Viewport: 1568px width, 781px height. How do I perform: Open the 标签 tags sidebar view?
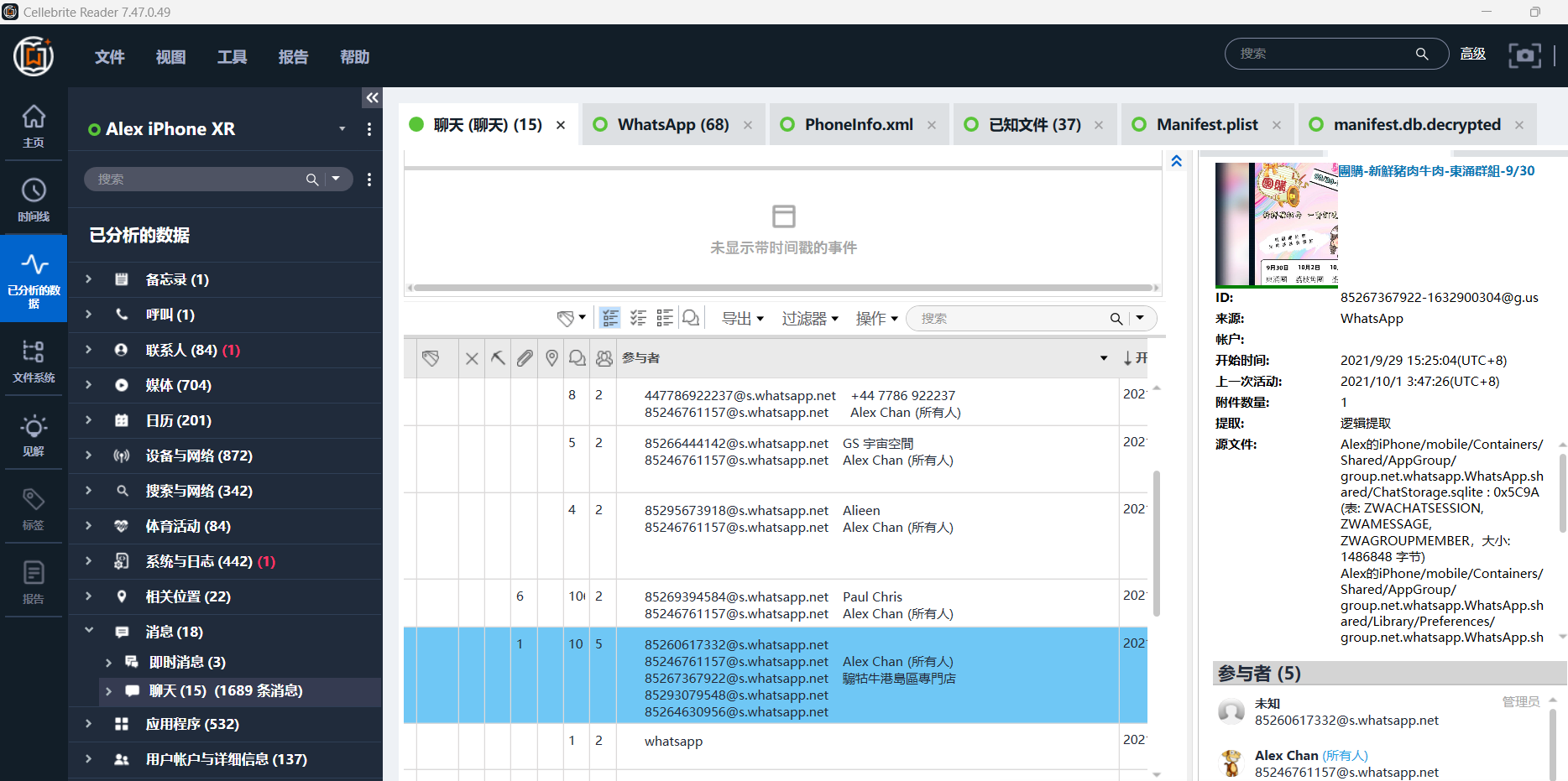(x=34, y=508)
